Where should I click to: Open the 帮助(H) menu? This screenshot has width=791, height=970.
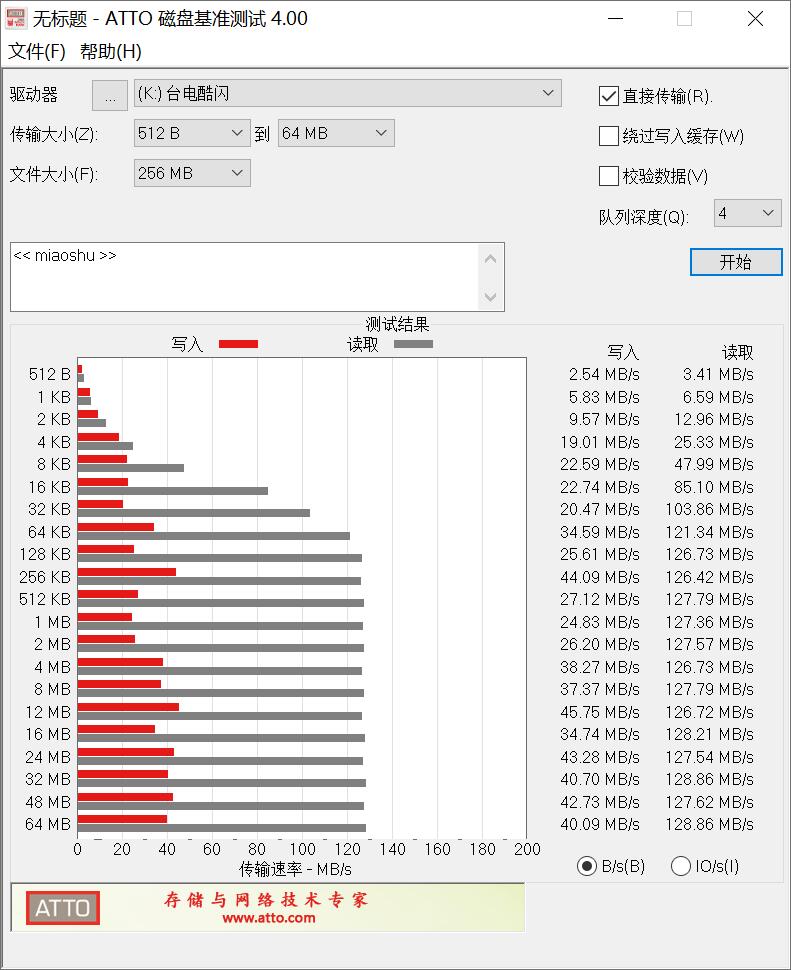(111, 51)
